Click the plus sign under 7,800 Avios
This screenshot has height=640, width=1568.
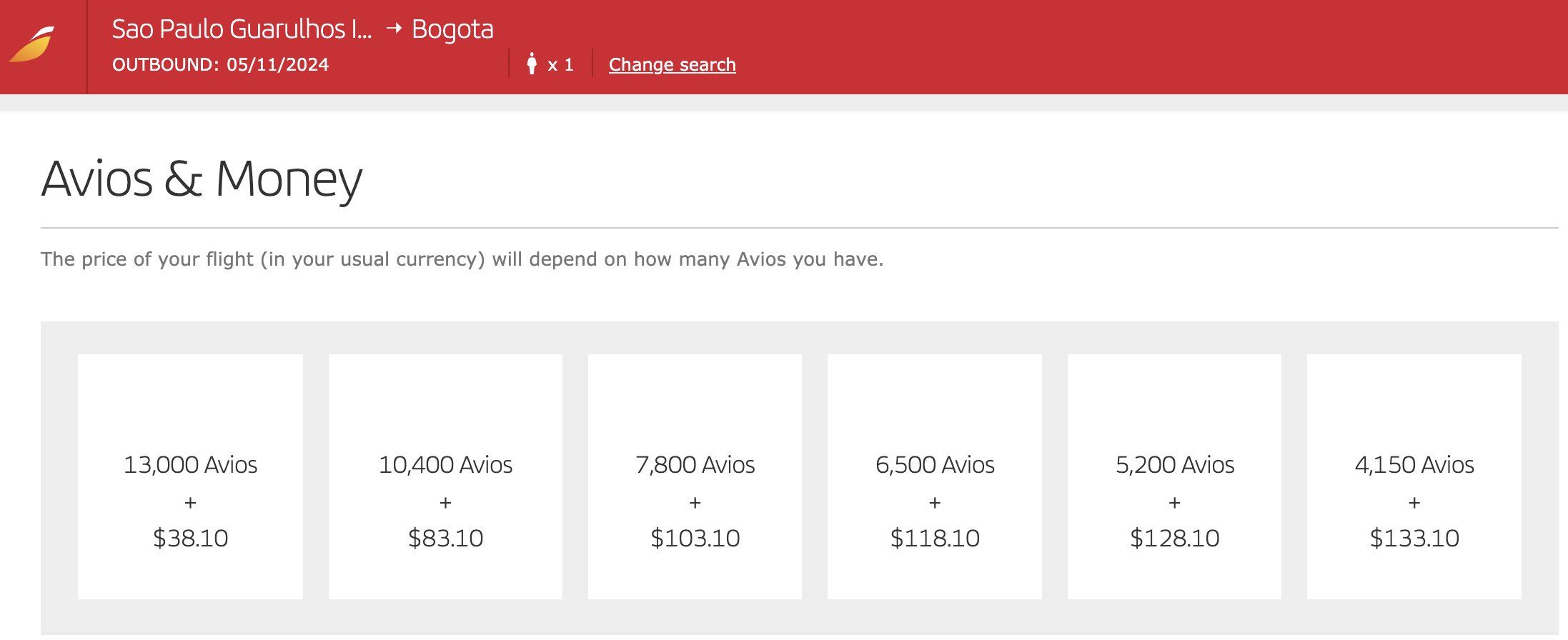click(695, 503)
